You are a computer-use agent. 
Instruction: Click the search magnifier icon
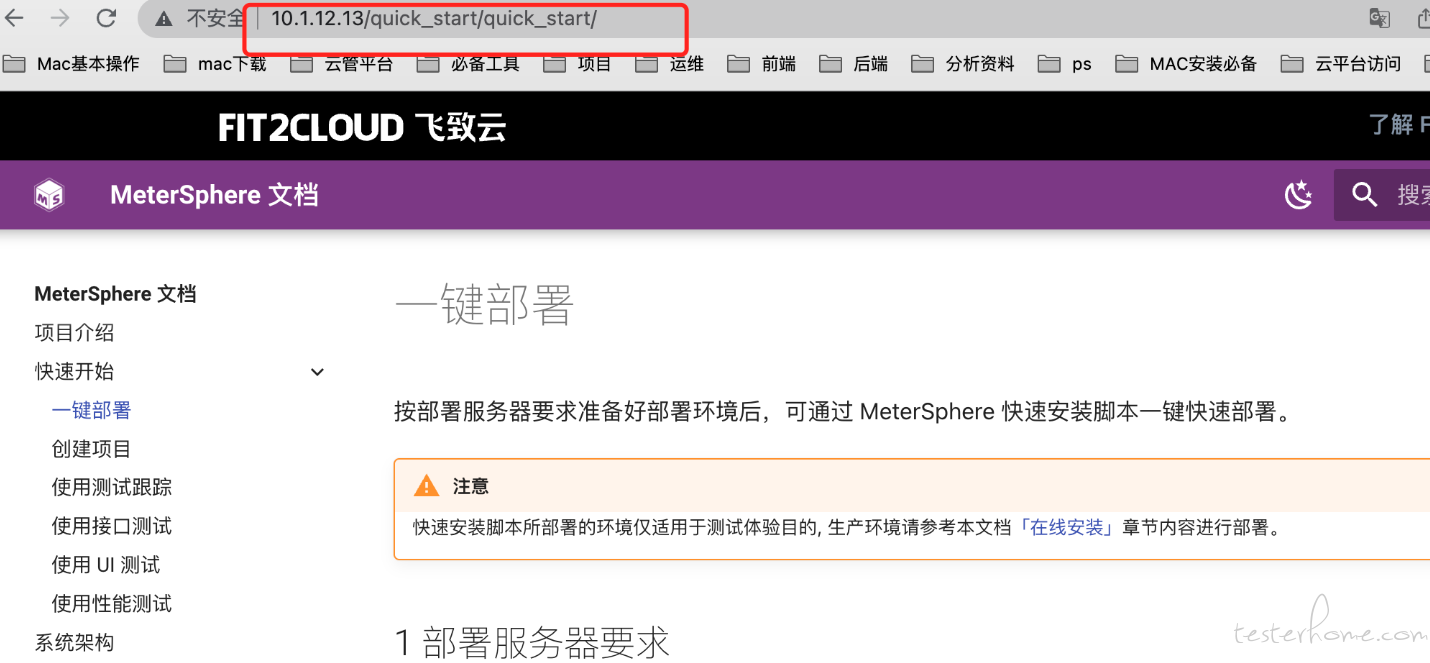[1364, 194]
